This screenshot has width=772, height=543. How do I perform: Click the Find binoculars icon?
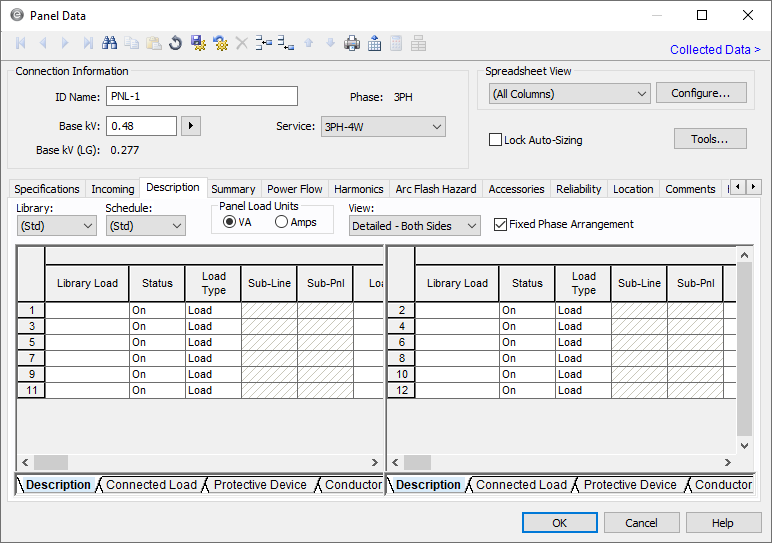coord(110,43)
